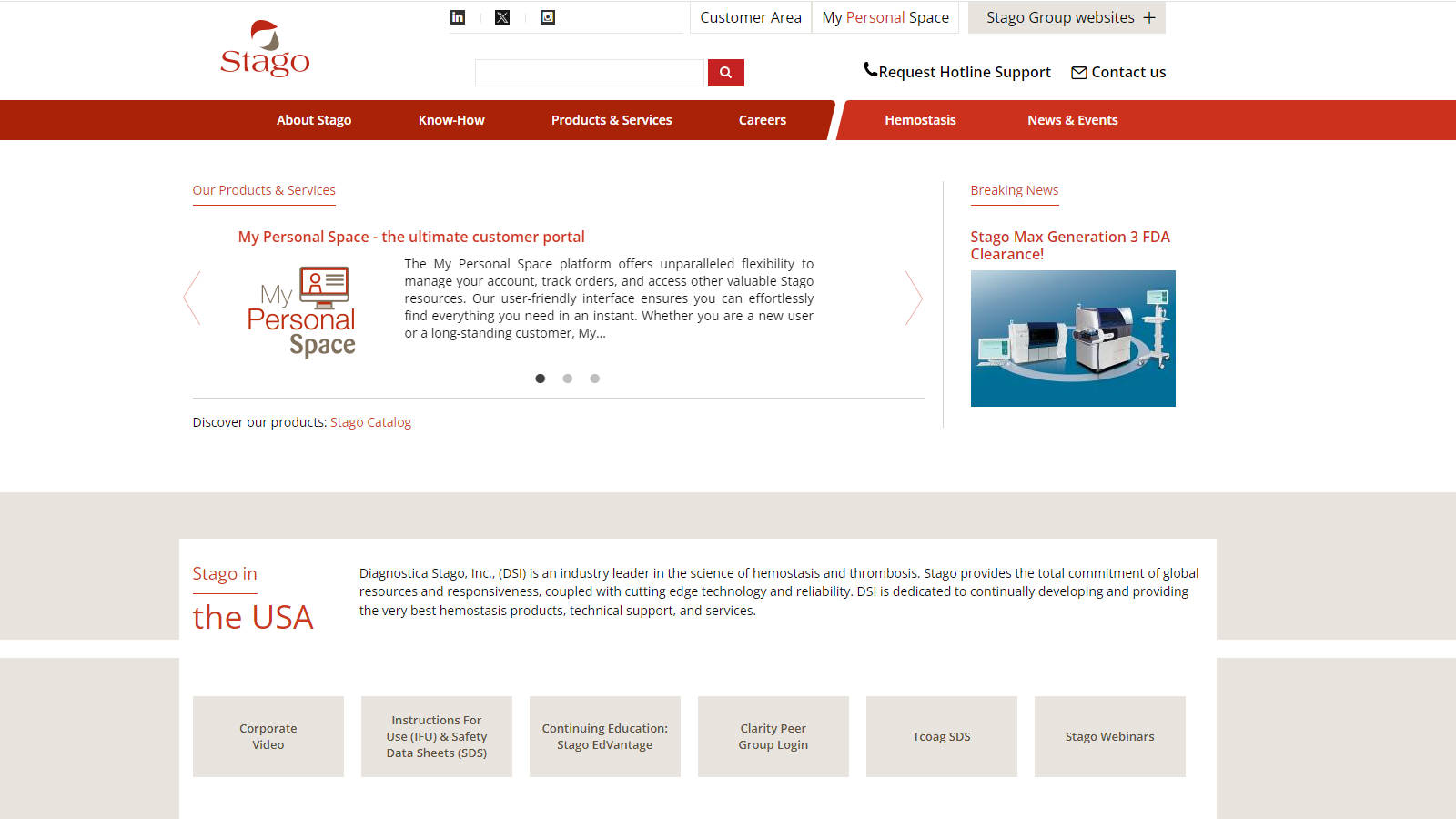Open the Careers menu
Viewport: 1456px width, 819px height.
point(763,120)
